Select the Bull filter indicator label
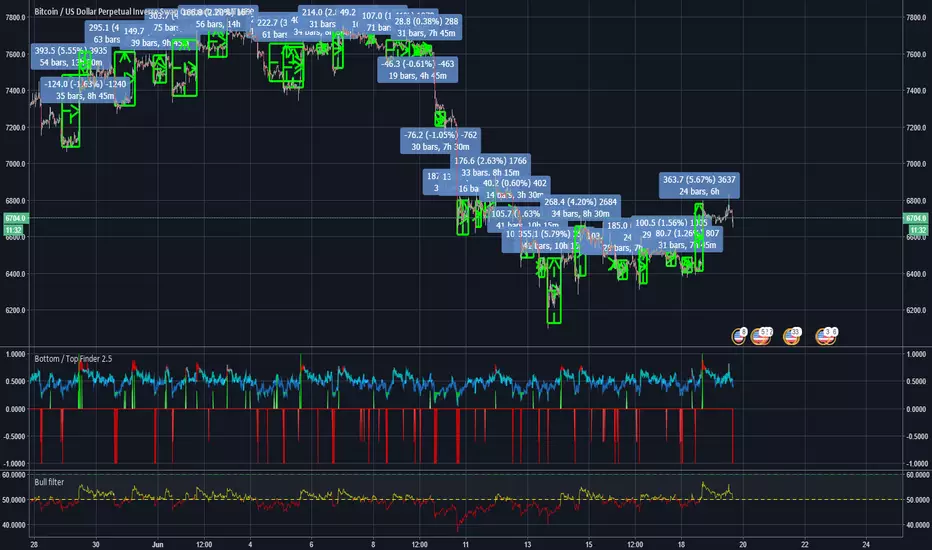The width and height of the screenshot is (932, 550). coord(49,482)
